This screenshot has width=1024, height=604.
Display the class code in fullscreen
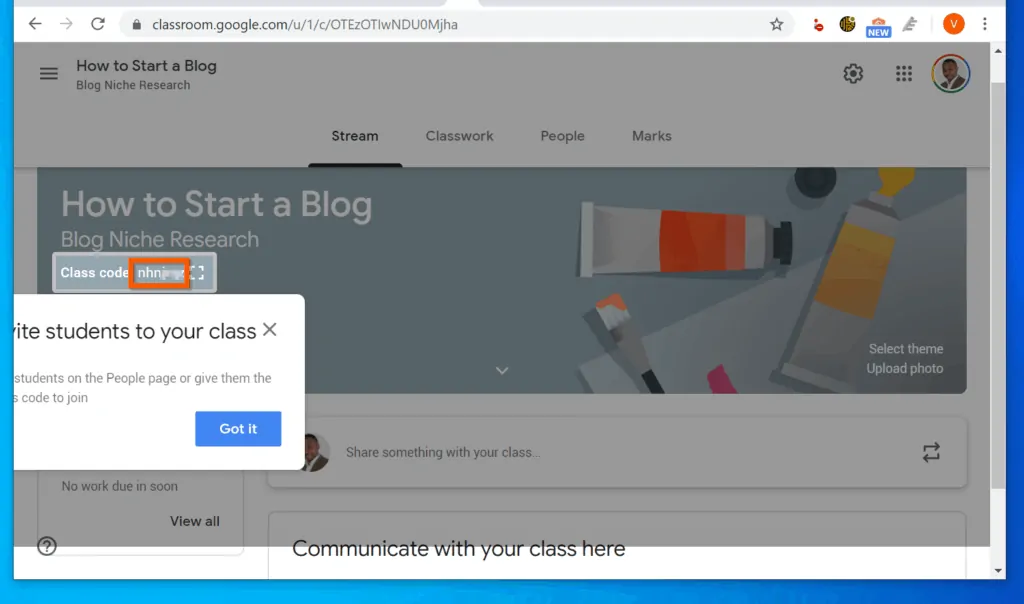[200, 272]
